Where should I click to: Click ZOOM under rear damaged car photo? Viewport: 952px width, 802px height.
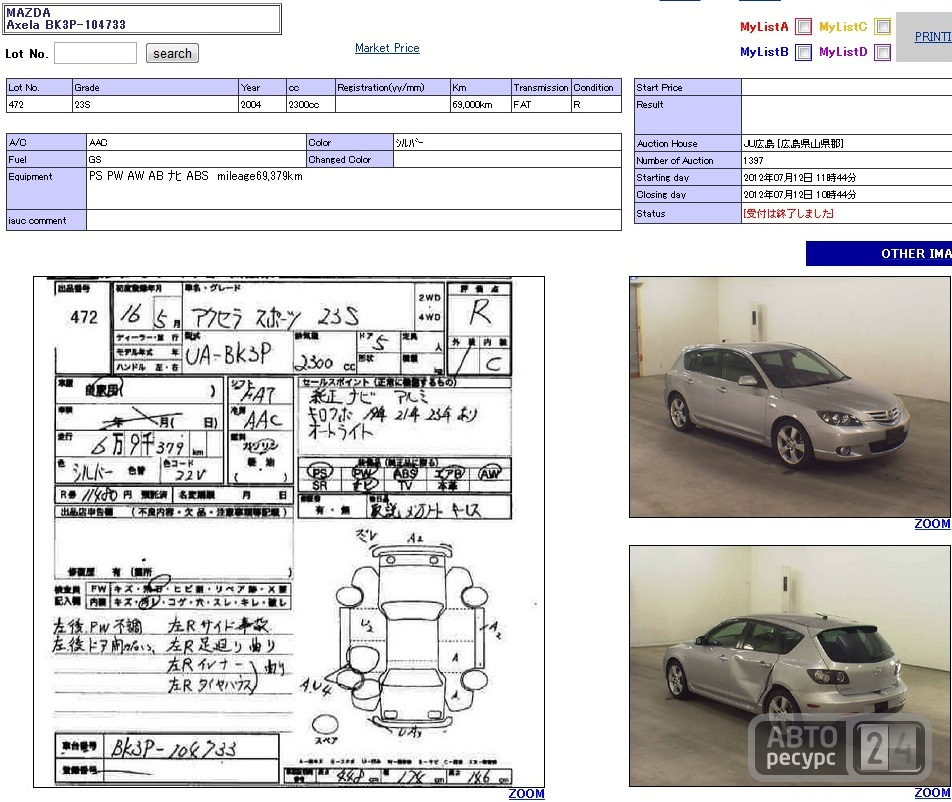[932, 793]
